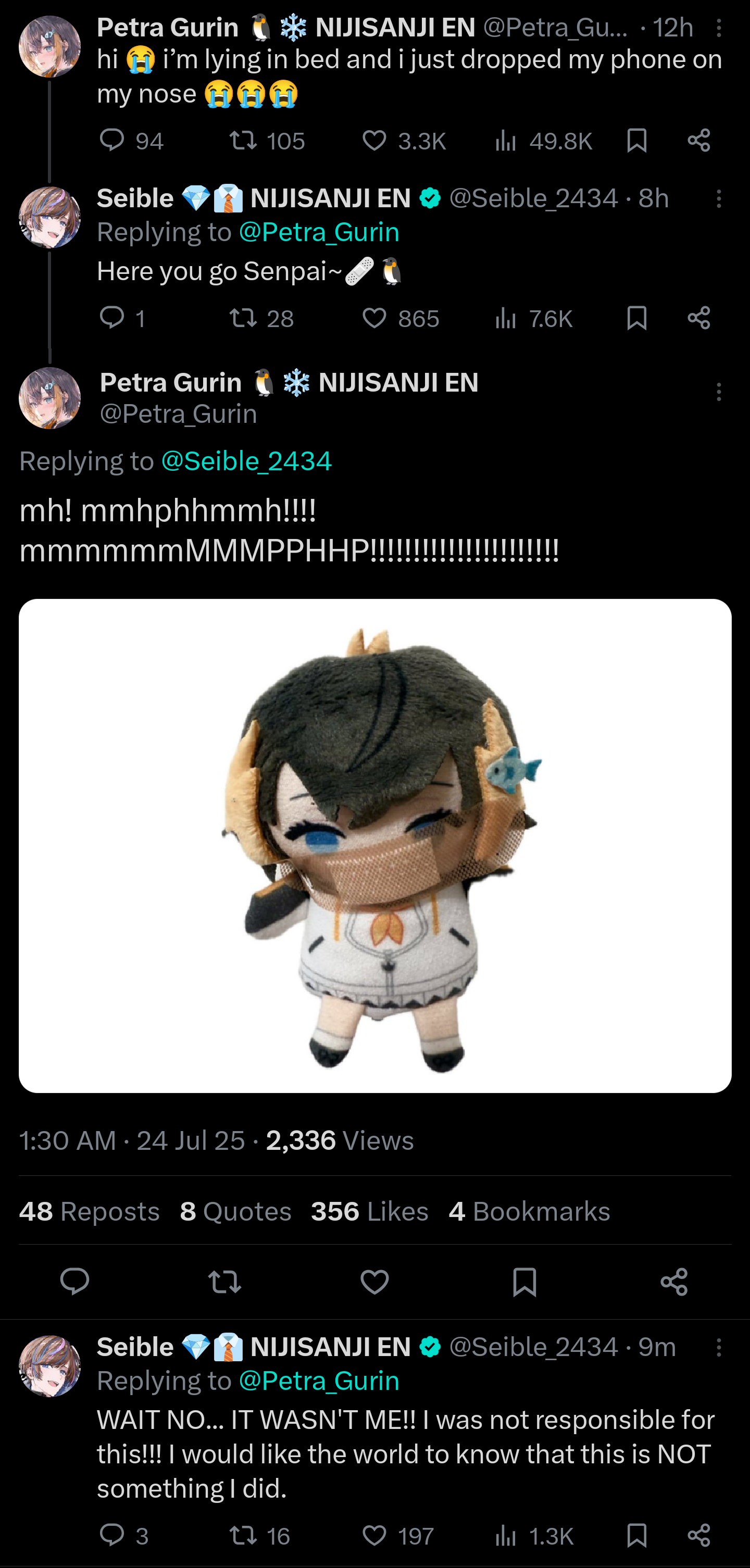Image resolution: width=750 pixels, height=1568 pixels.
Task: Share Seible's 'Here you go Senpai' tweet
Action: tap(699, 318)
